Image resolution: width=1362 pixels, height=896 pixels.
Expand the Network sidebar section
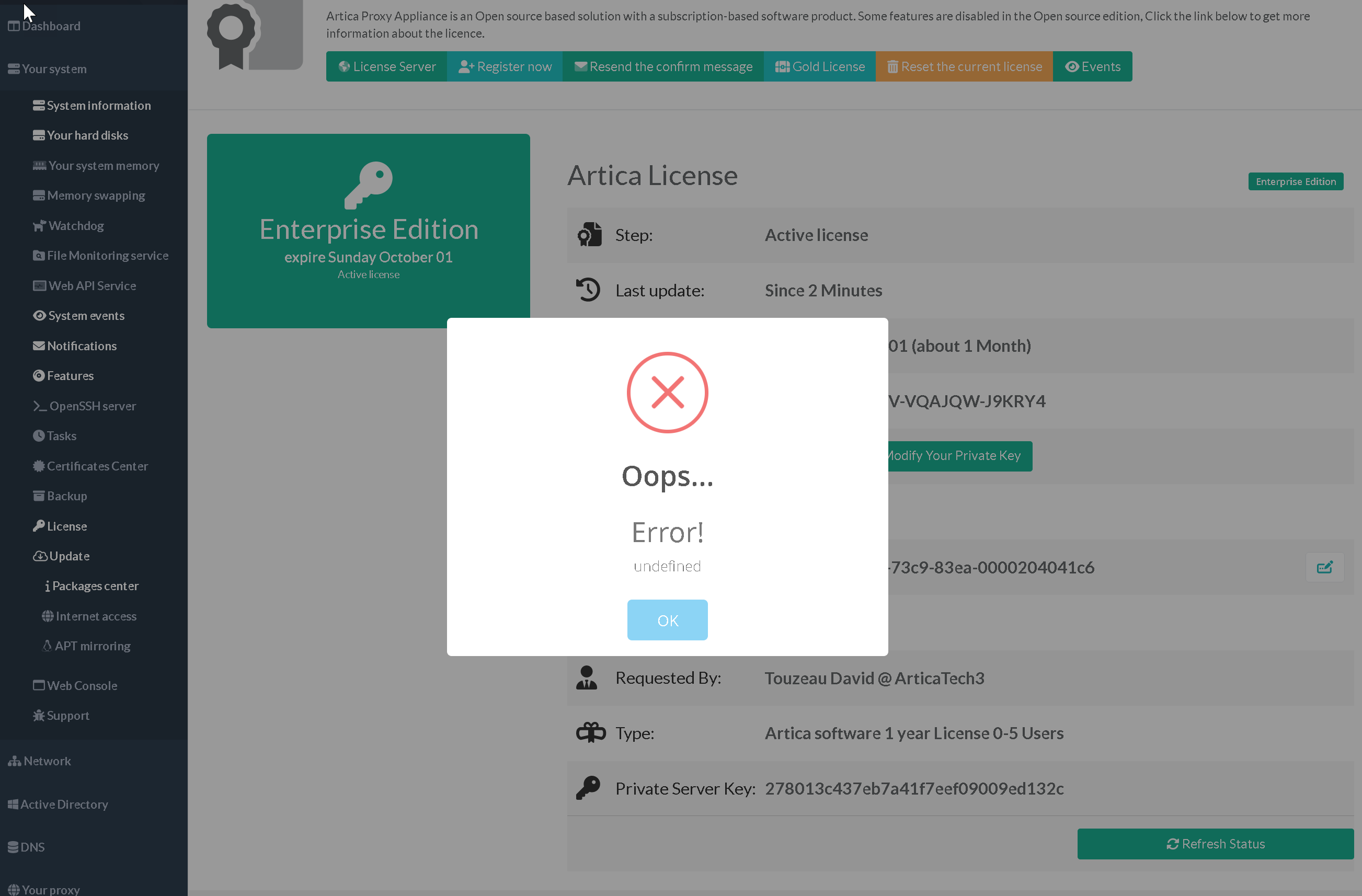47,761
